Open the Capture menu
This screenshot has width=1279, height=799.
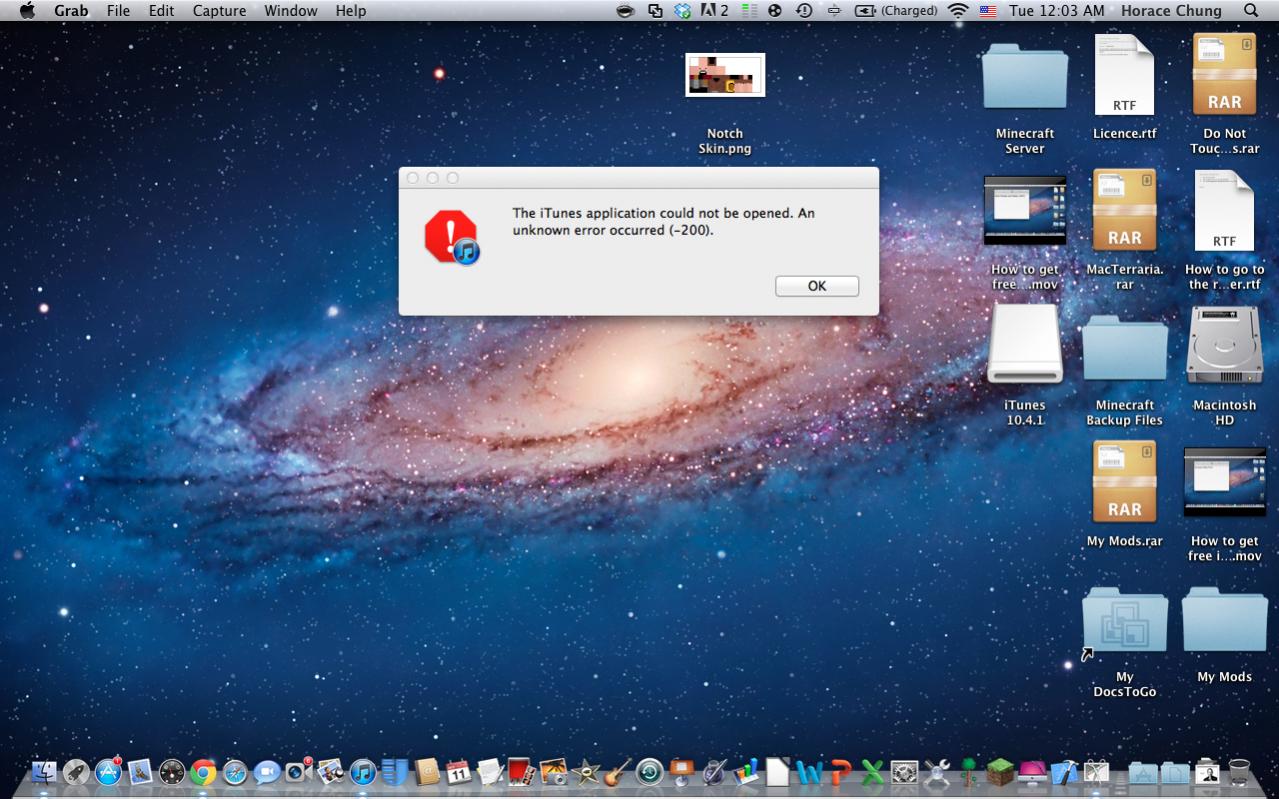pyautogui.click(x=219, y=11)
